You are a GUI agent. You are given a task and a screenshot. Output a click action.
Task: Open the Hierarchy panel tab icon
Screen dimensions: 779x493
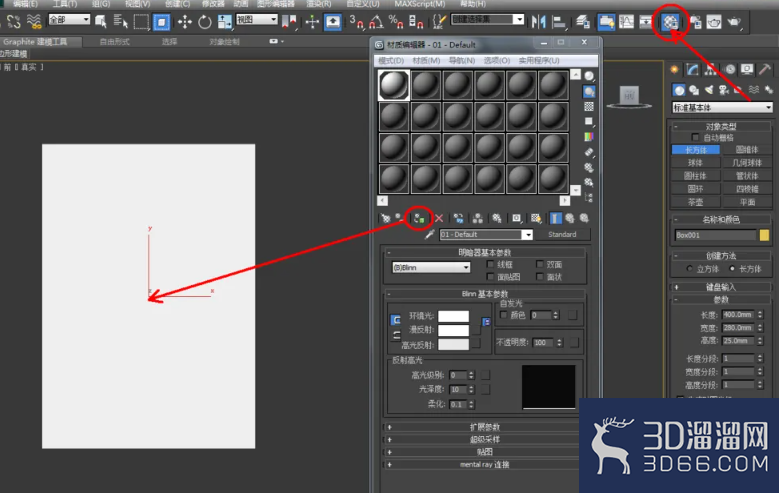coord(711,70)
